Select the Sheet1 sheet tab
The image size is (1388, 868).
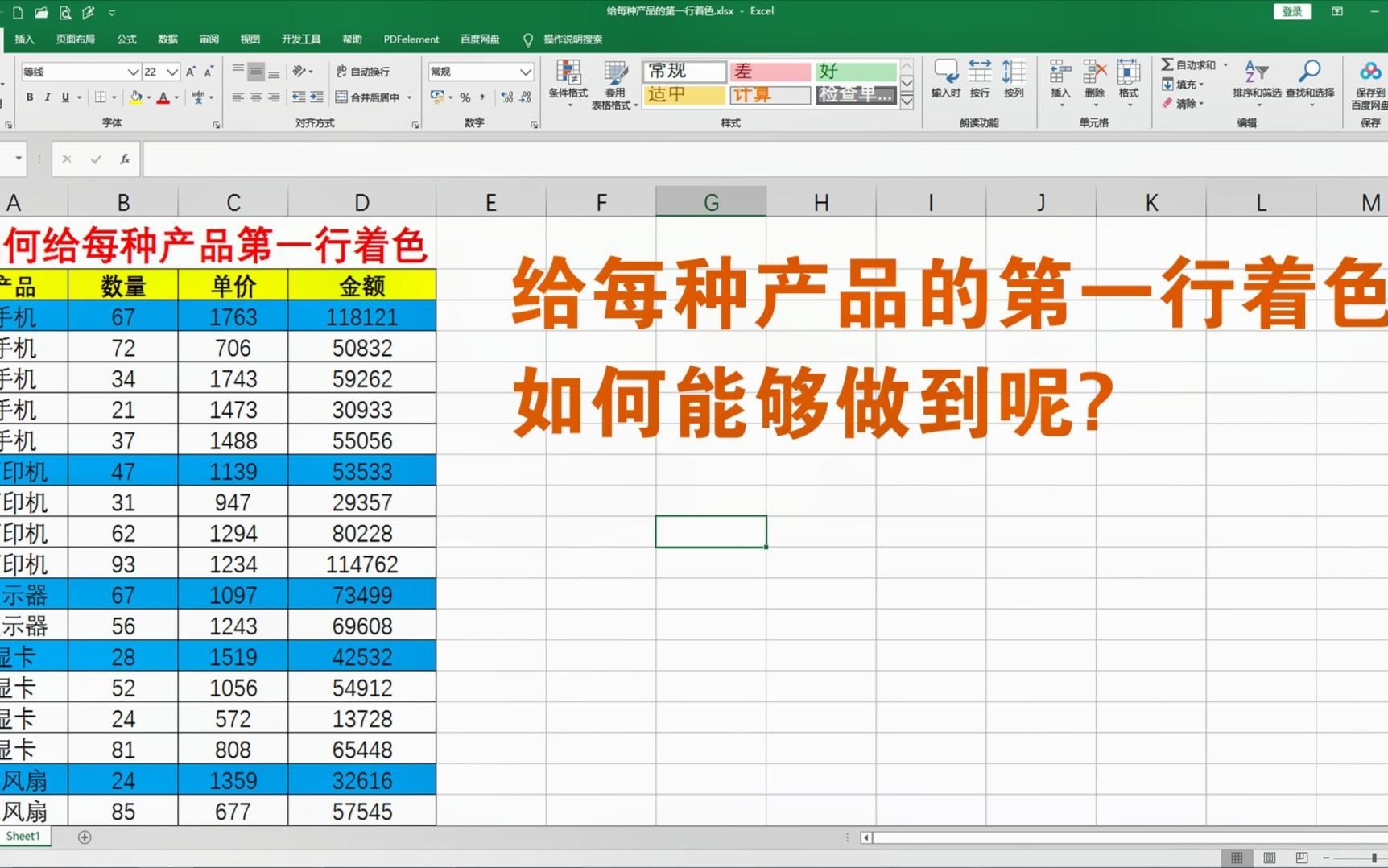point(23,836)
